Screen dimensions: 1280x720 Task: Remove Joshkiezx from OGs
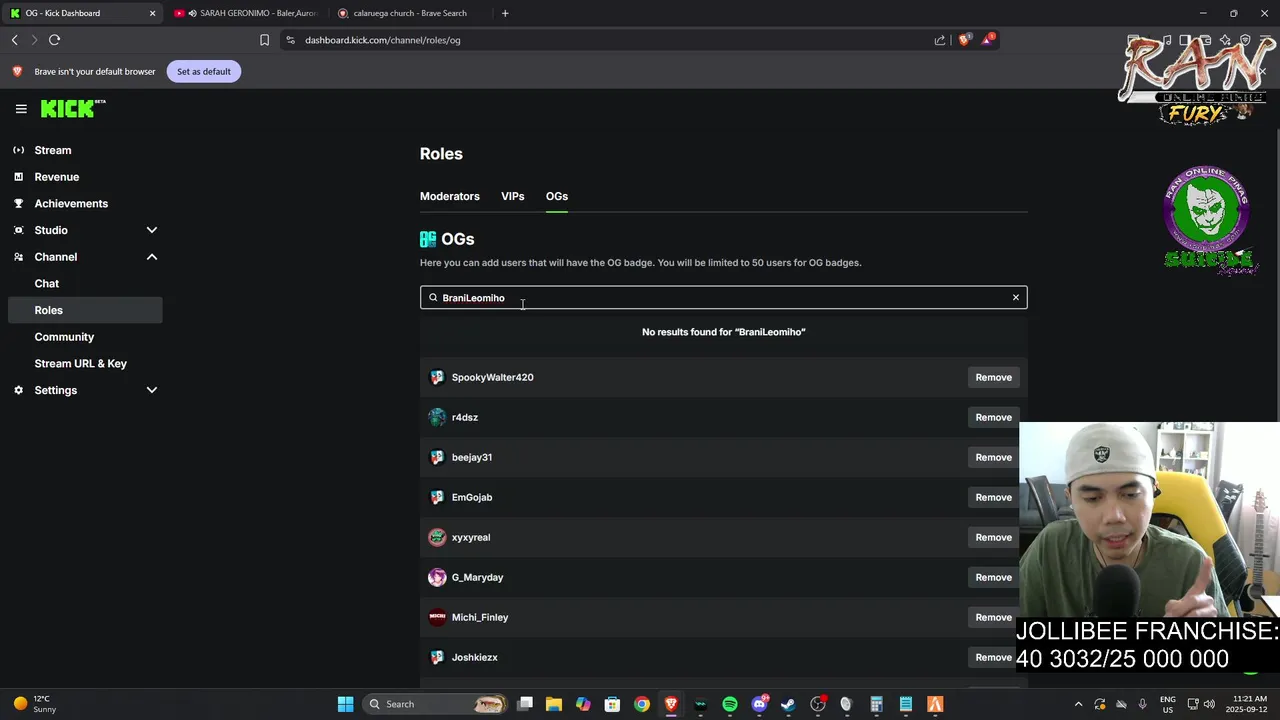tap(993, 657)
